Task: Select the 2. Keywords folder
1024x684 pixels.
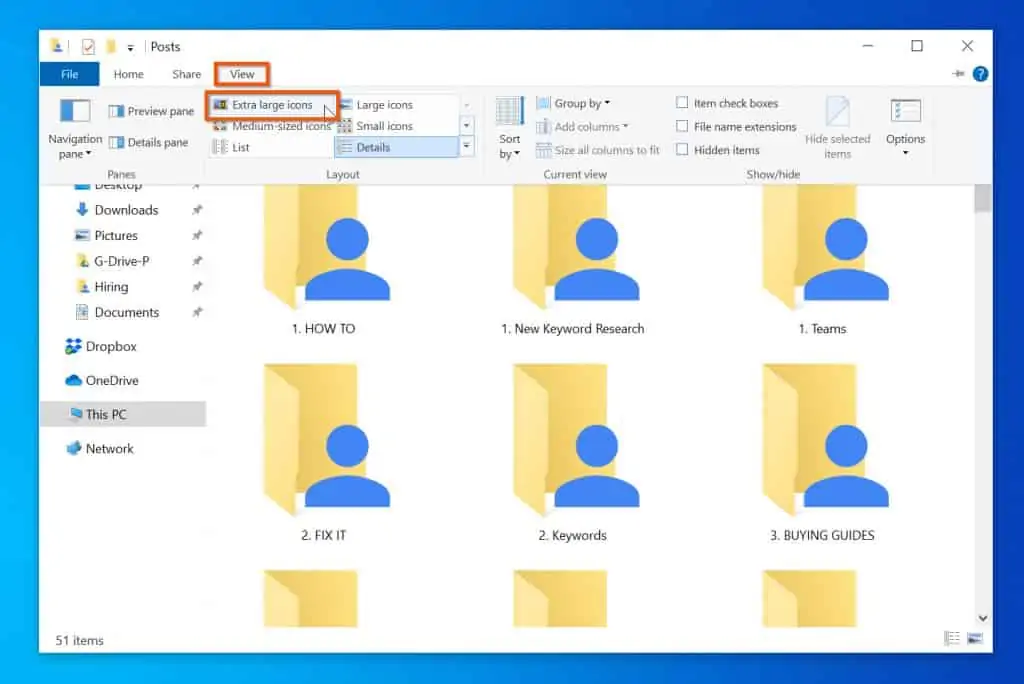Action: coord(573,454)
